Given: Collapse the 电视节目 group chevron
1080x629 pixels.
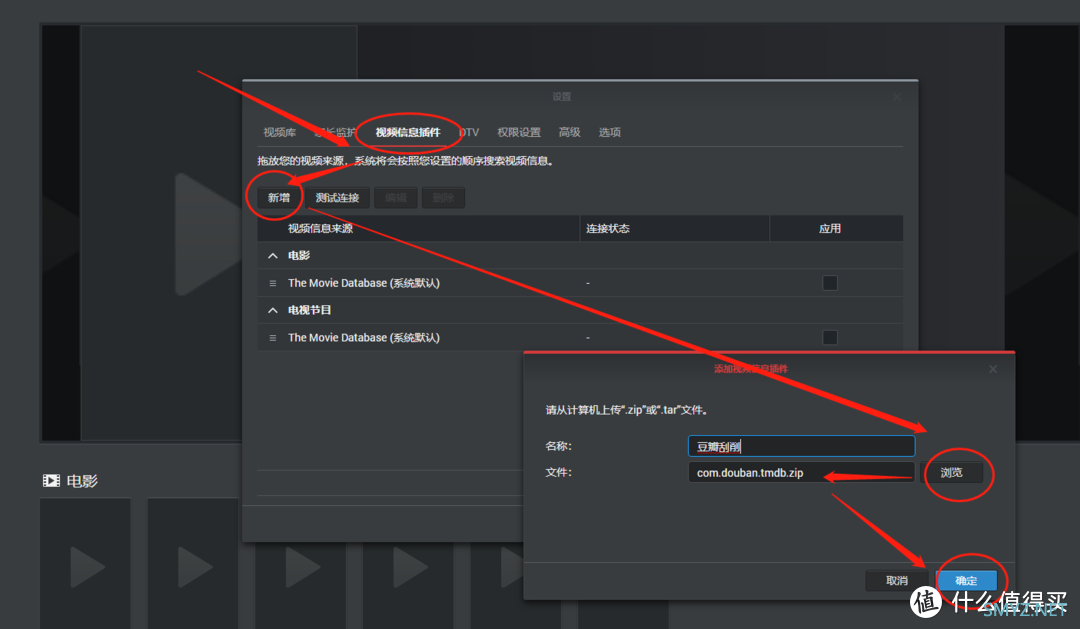Looking at the screenshot, I should click(x=273, y=310).
